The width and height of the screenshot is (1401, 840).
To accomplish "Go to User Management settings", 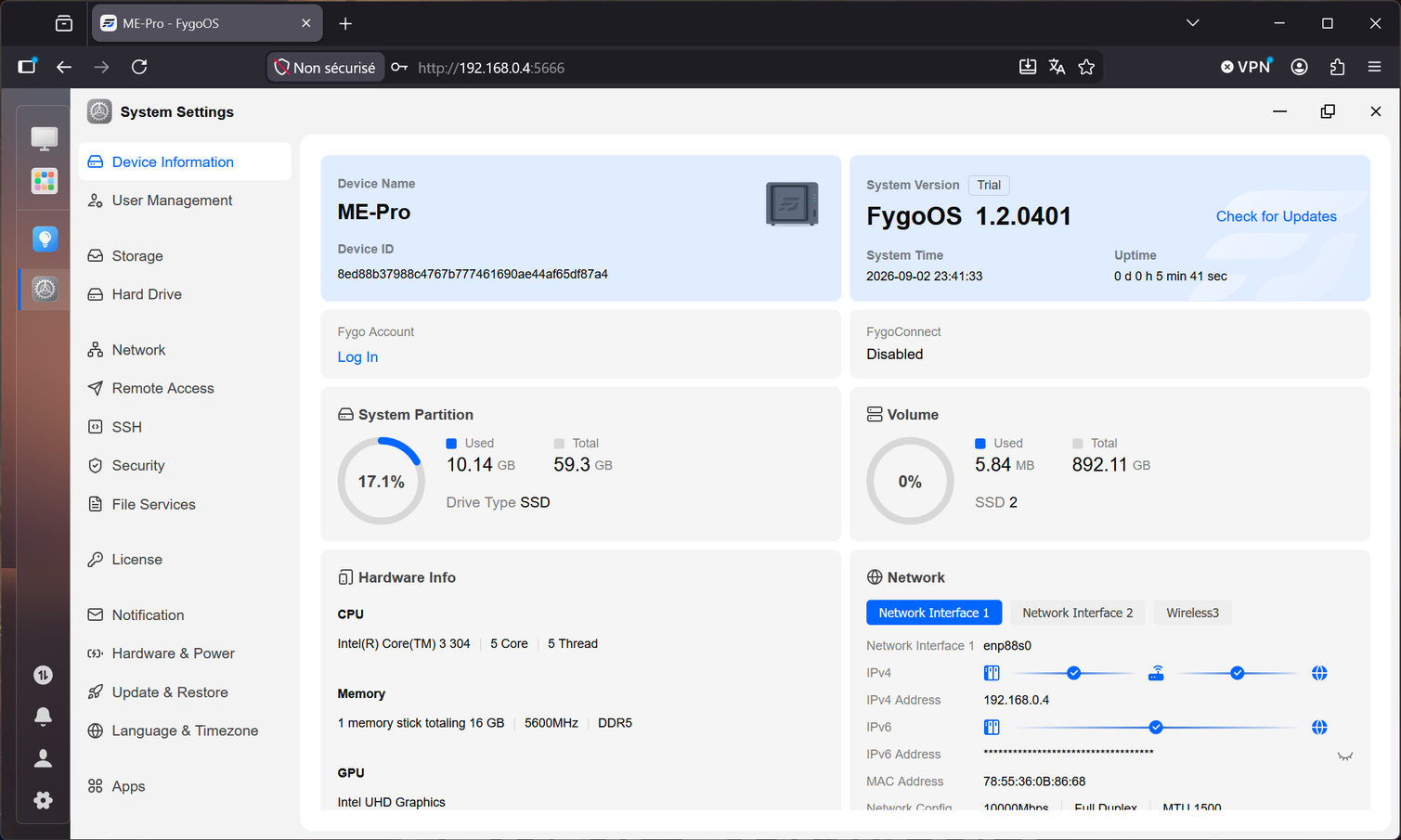I will 186,200.
